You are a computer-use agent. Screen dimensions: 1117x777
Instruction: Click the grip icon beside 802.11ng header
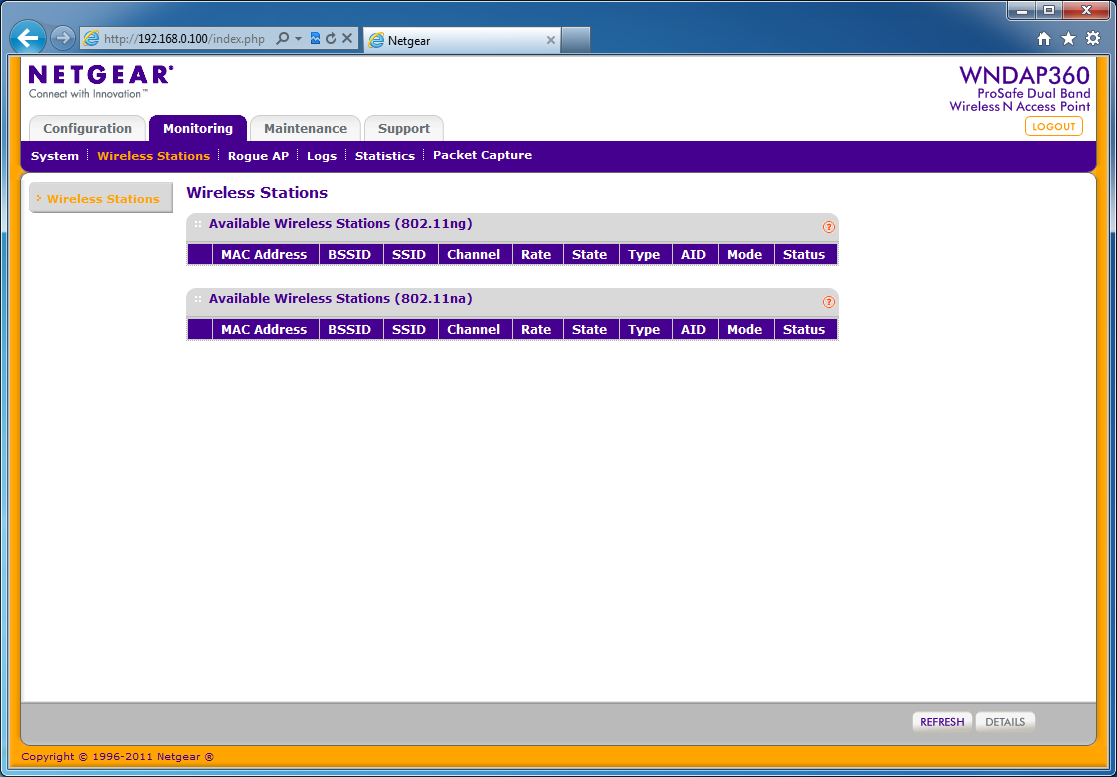point(198,224)
